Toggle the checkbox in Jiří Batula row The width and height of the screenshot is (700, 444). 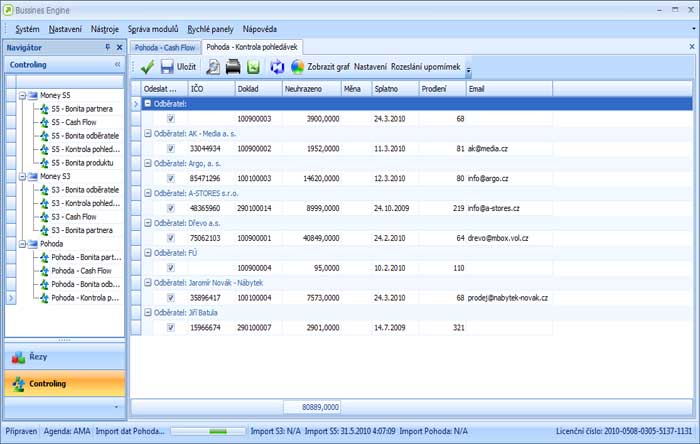[170, 327]
